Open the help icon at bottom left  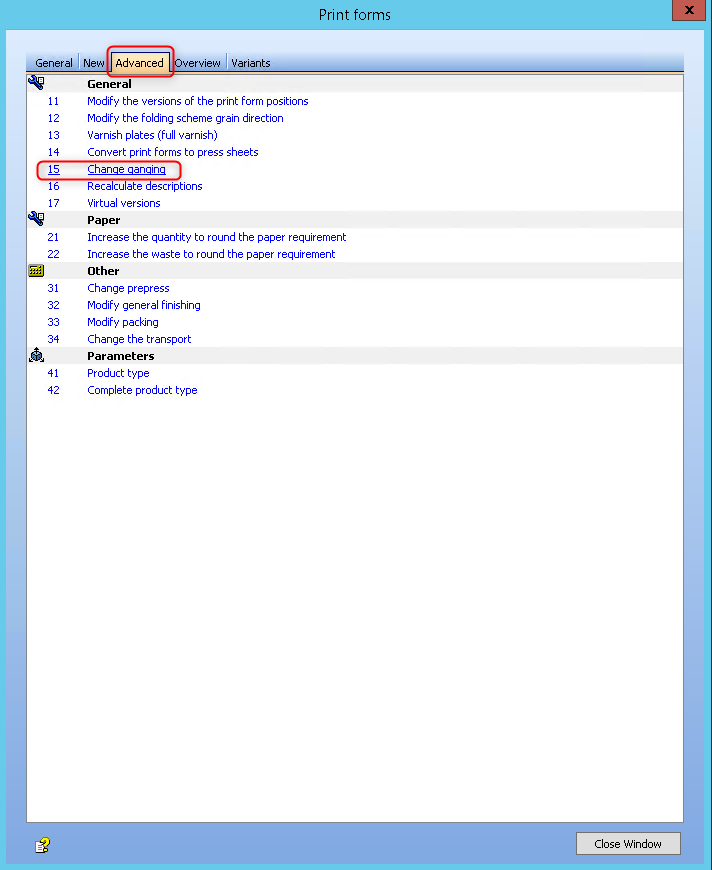pos(42,845)
